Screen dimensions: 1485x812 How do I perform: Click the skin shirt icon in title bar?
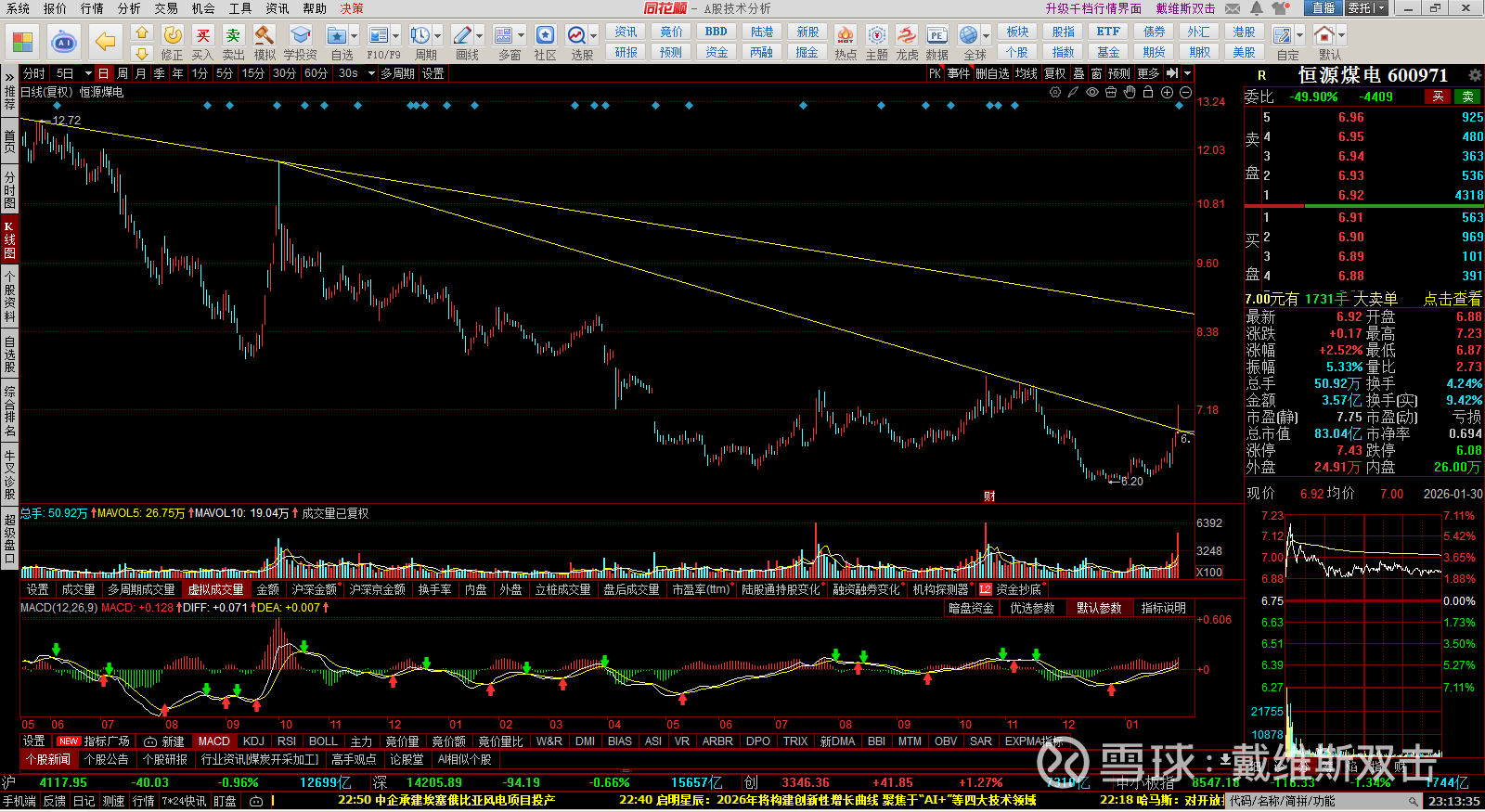[1281, 8]
